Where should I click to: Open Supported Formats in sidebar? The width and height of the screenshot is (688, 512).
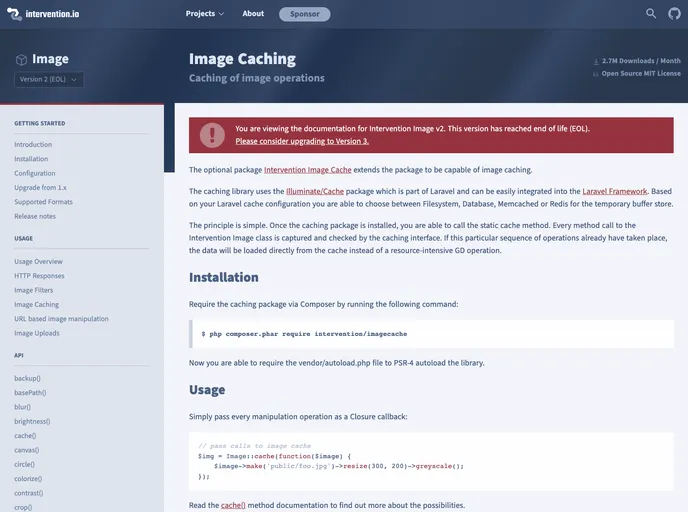point(43,202)
